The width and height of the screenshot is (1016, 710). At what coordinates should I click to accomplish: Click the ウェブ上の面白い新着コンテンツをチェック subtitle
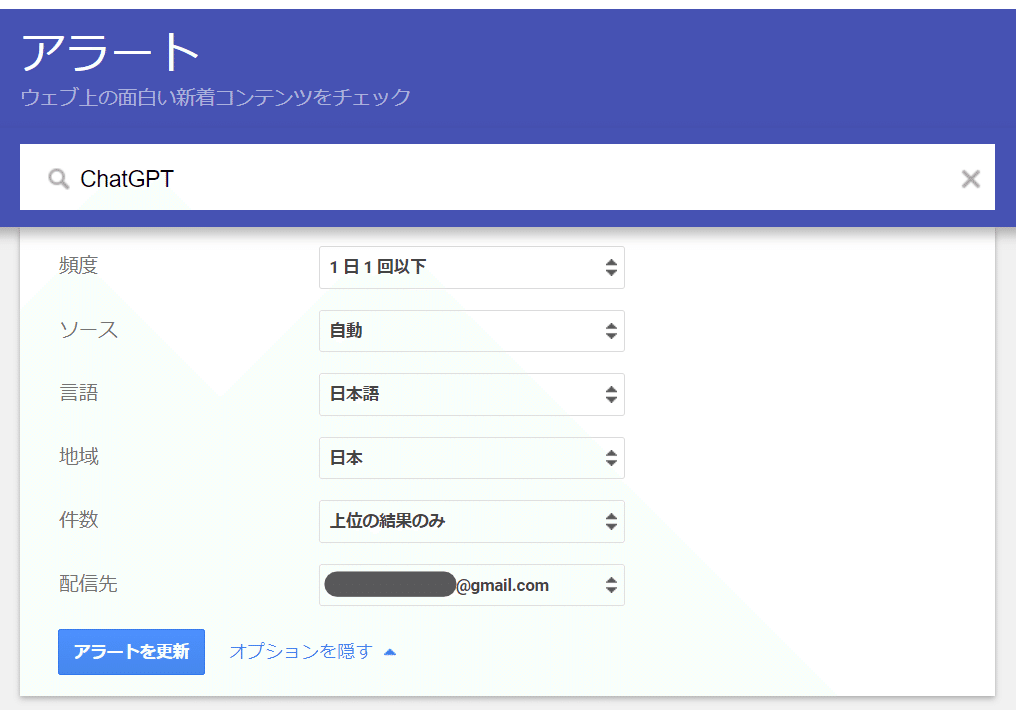216,97
